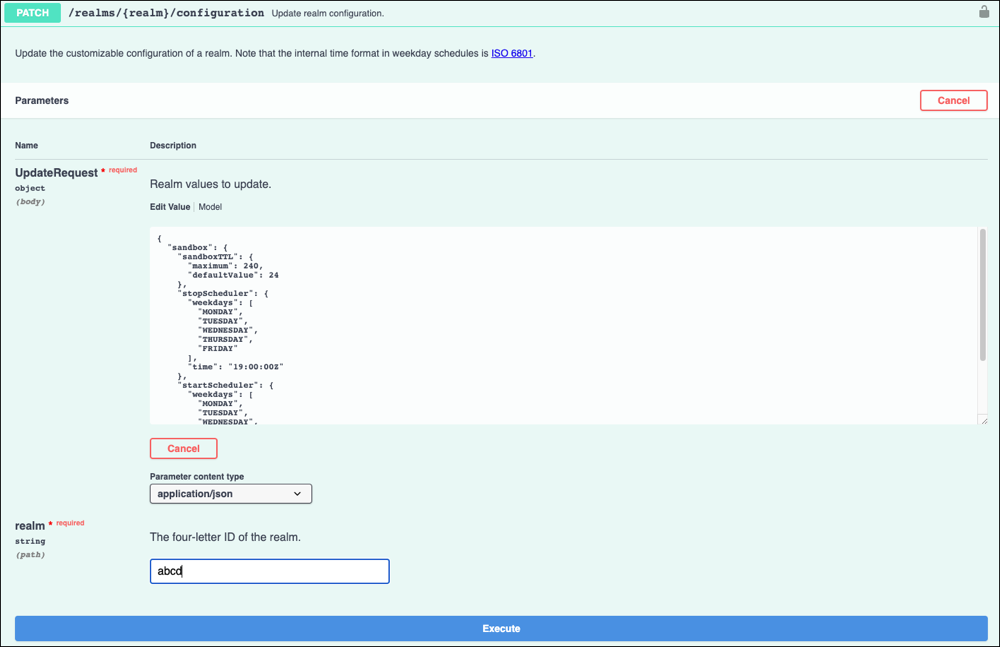Click the "startScheduler" key in the JSON
The image size is (1000, 647).
click(224, 384)
